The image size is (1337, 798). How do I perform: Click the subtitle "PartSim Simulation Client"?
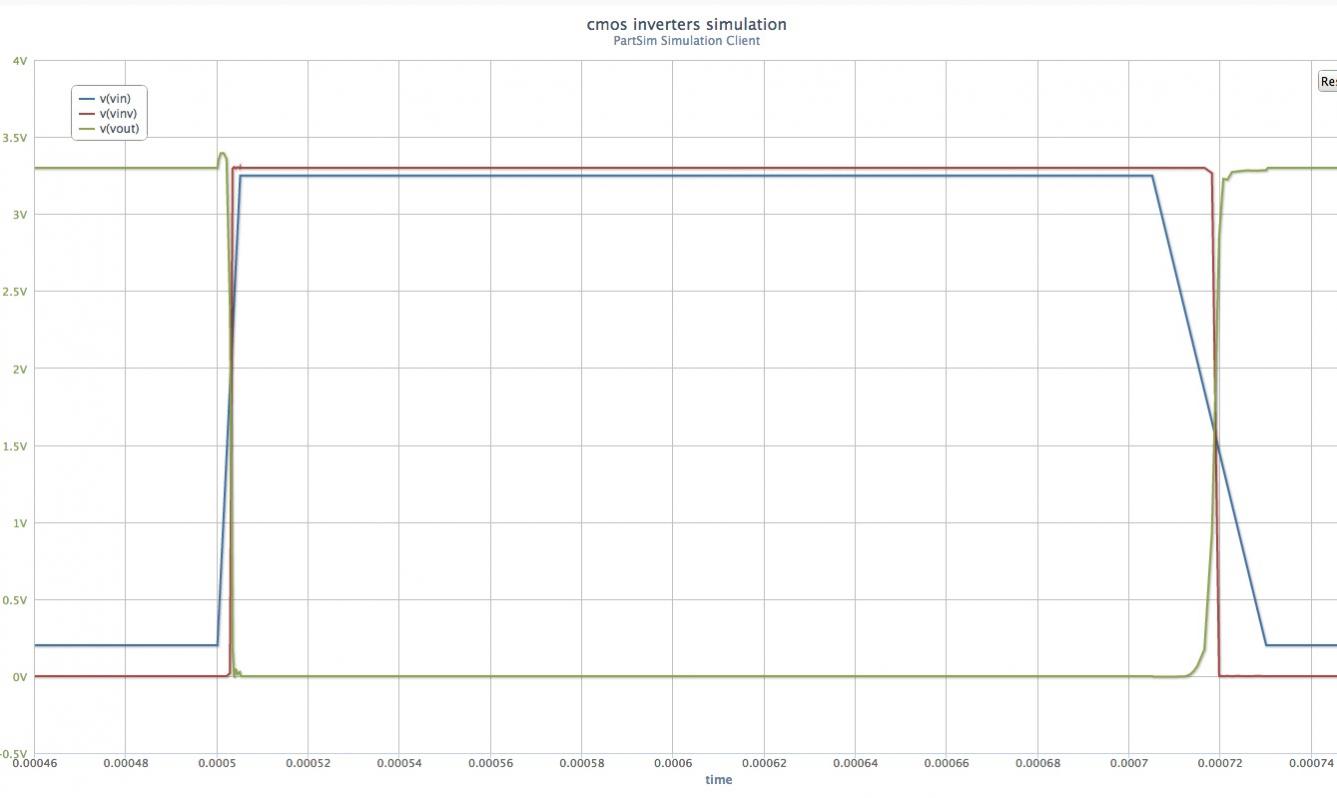687,41
